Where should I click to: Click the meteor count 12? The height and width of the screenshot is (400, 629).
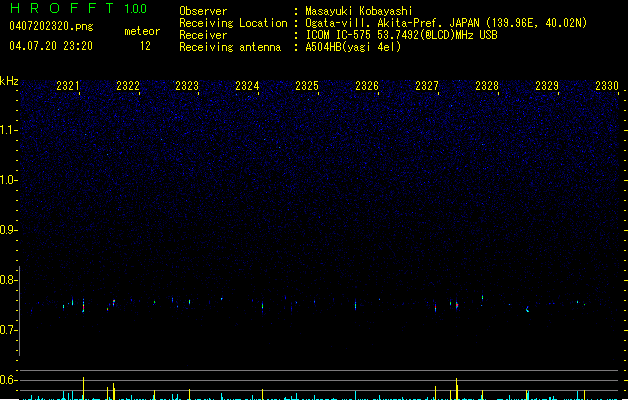145,46
